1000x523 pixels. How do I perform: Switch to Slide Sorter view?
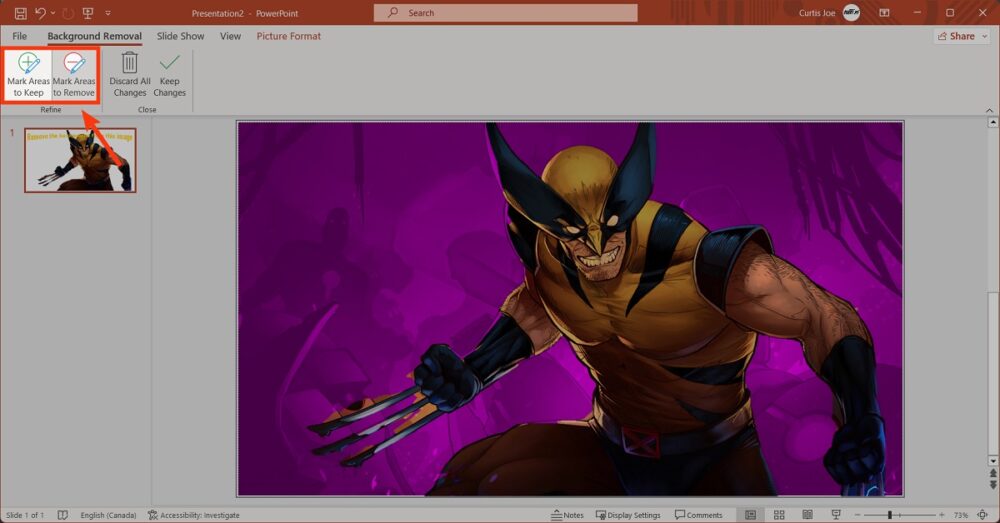[779, 515]
